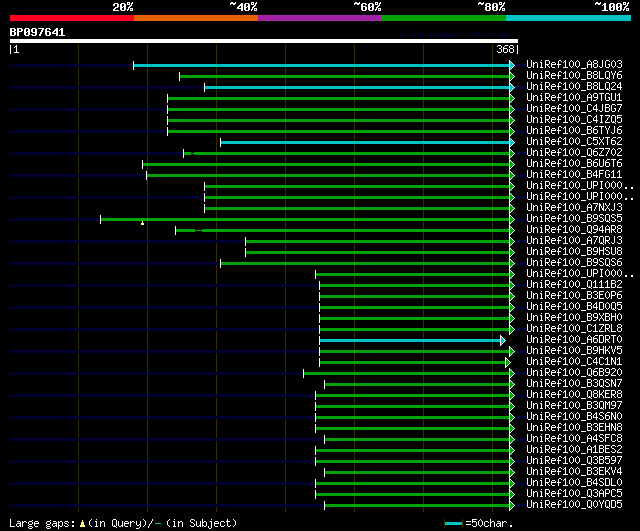Click the arrowhead ending the A8JG03 alignment

512,65
